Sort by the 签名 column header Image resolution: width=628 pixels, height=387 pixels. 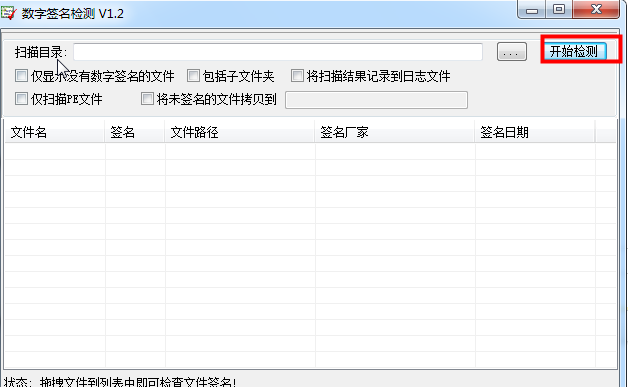(135, 132)
